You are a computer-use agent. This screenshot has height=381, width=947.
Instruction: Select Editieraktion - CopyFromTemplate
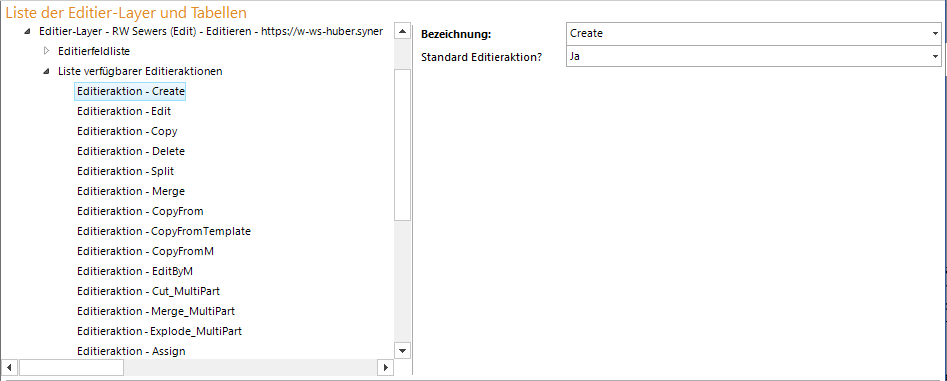pos(164,231)
